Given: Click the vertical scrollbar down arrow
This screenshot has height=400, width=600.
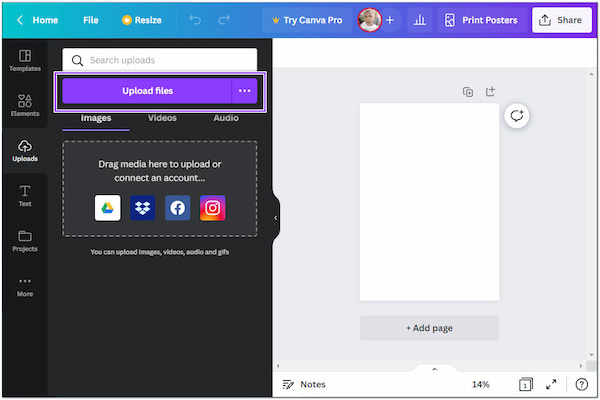Looking at the screenshot, I should [x=592, y=355].
